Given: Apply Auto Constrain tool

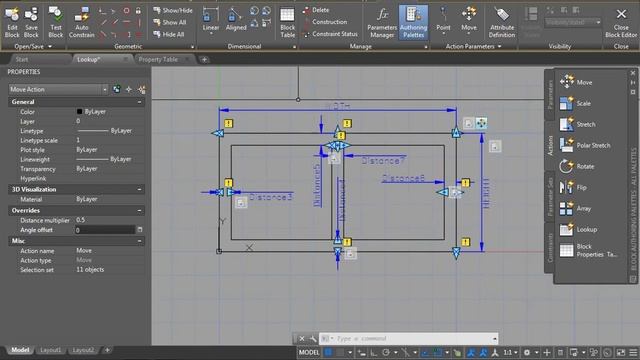Looking at the screenshot, I should [81, 23].
